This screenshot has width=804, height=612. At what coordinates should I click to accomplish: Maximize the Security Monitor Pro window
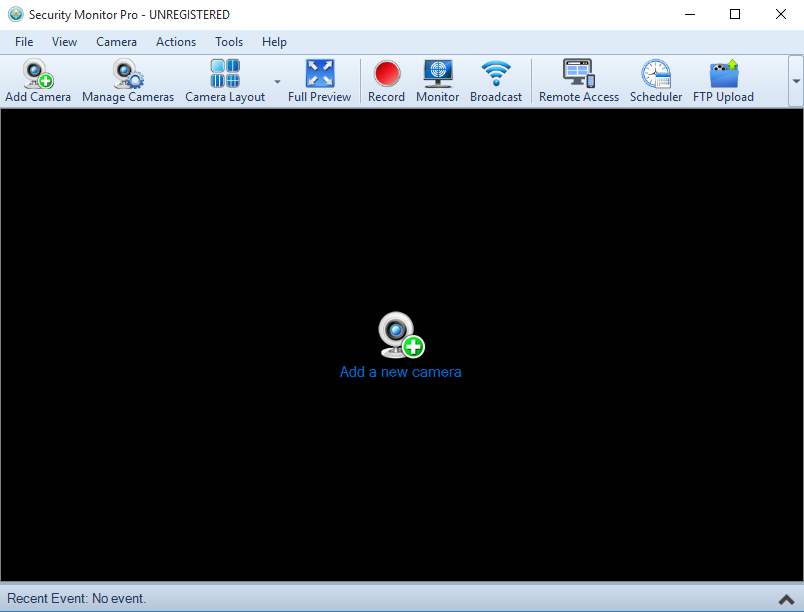coord(735,14)
